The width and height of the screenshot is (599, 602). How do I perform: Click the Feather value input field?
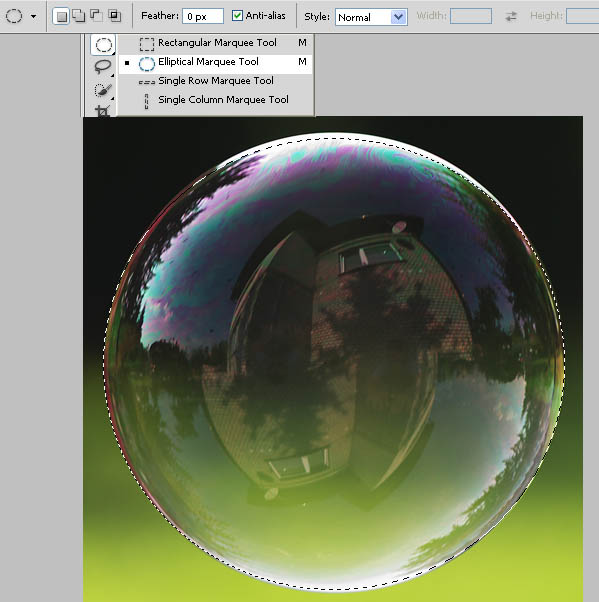tap(203, 17)
